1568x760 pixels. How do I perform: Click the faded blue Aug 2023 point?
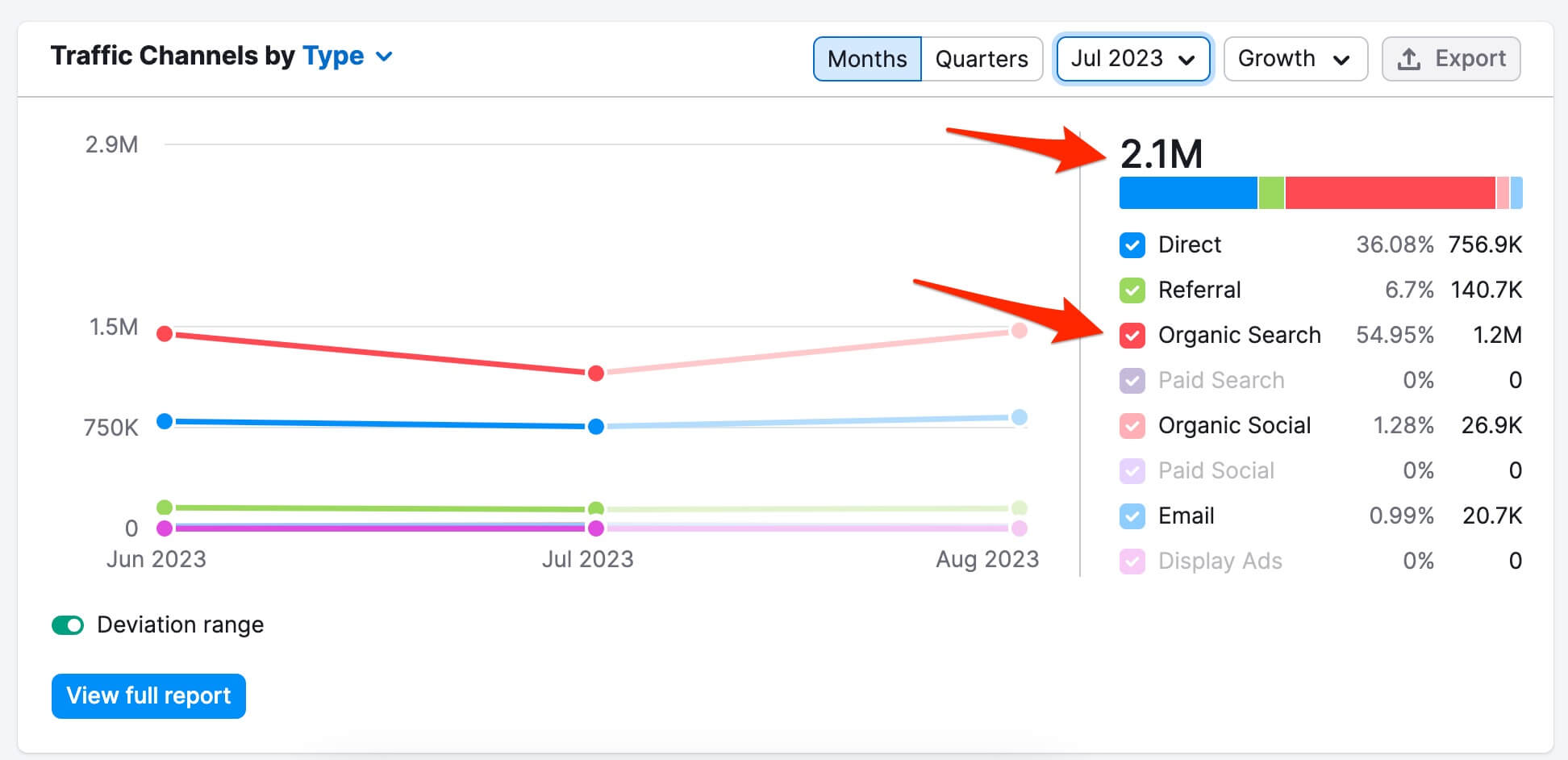(x=1020, y=417)
